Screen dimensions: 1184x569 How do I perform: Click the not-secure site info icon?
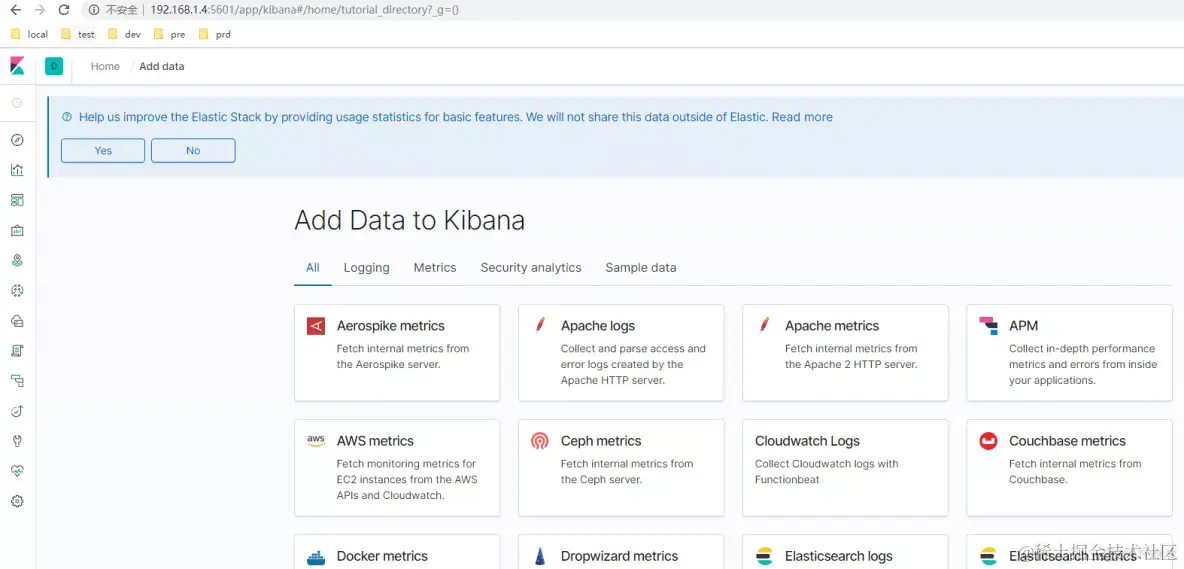(x=94, y=10)
